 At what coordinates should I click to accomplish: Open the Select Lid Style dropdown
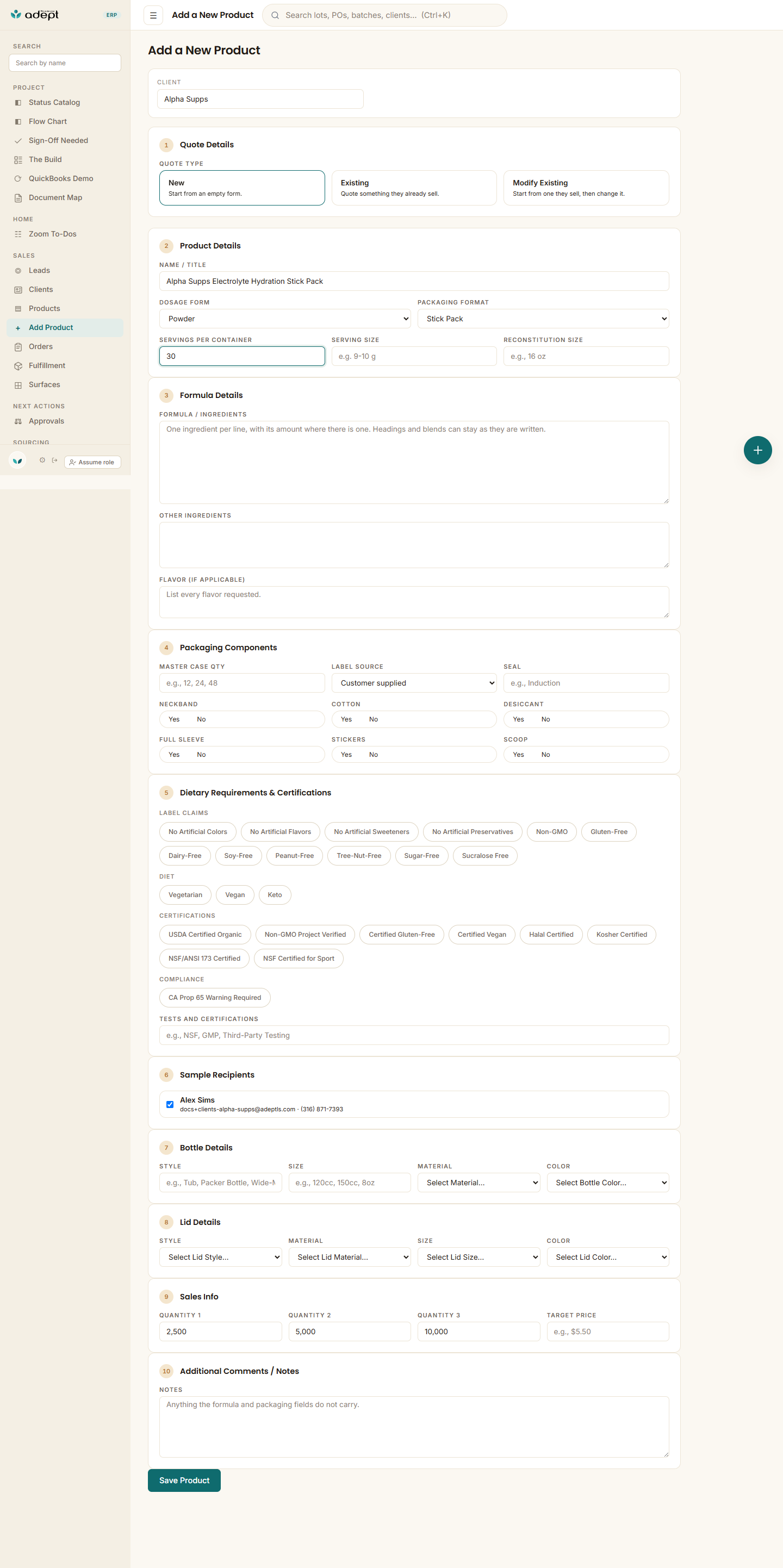(x=220, y=1257)
